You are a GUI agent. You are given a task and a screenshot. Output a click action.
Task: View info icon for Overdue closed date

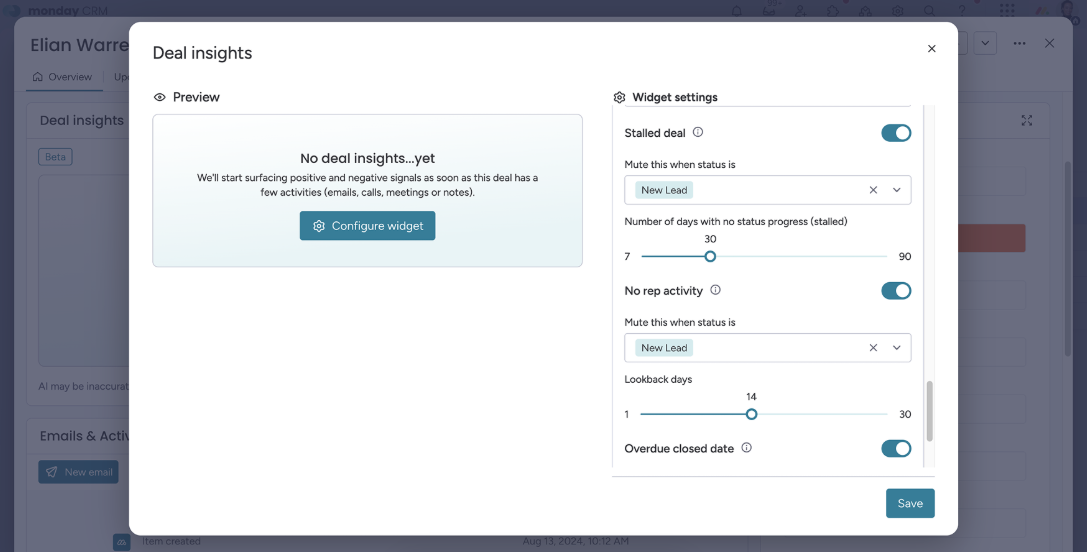click(x=747, y=448)
